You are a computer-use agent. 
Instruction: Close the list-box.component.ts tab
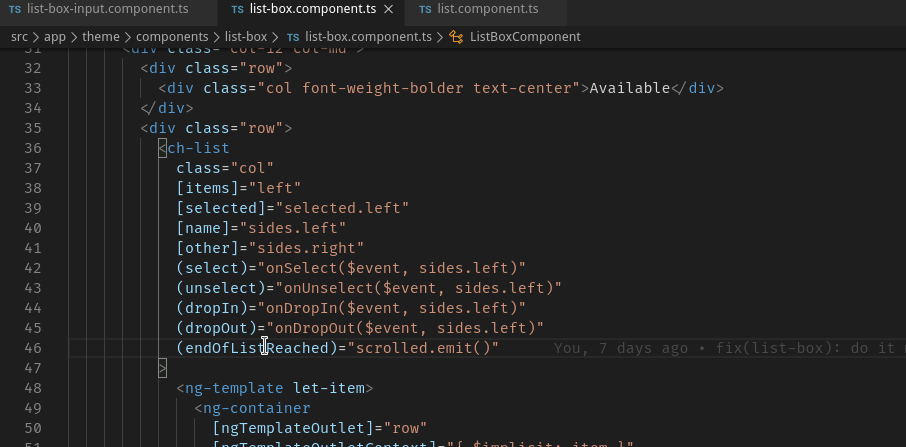(x=389, y=9)
